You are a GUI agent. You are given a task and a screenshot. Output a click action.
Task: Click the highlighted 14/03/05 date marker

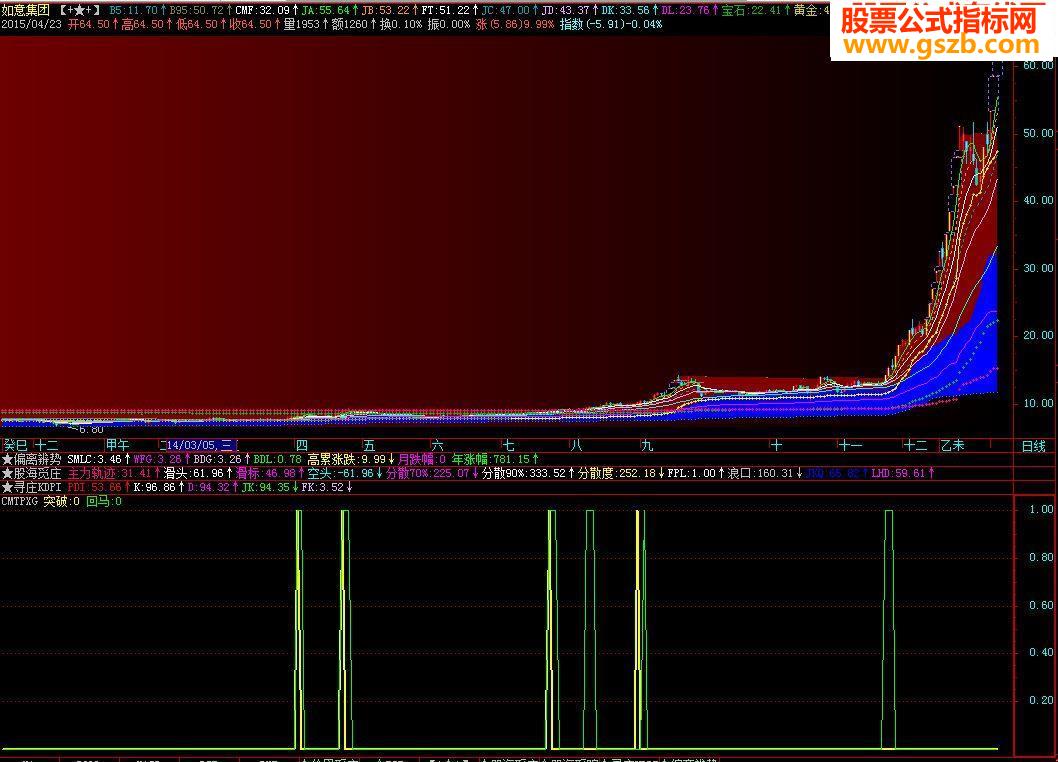[x=198, y=445]
